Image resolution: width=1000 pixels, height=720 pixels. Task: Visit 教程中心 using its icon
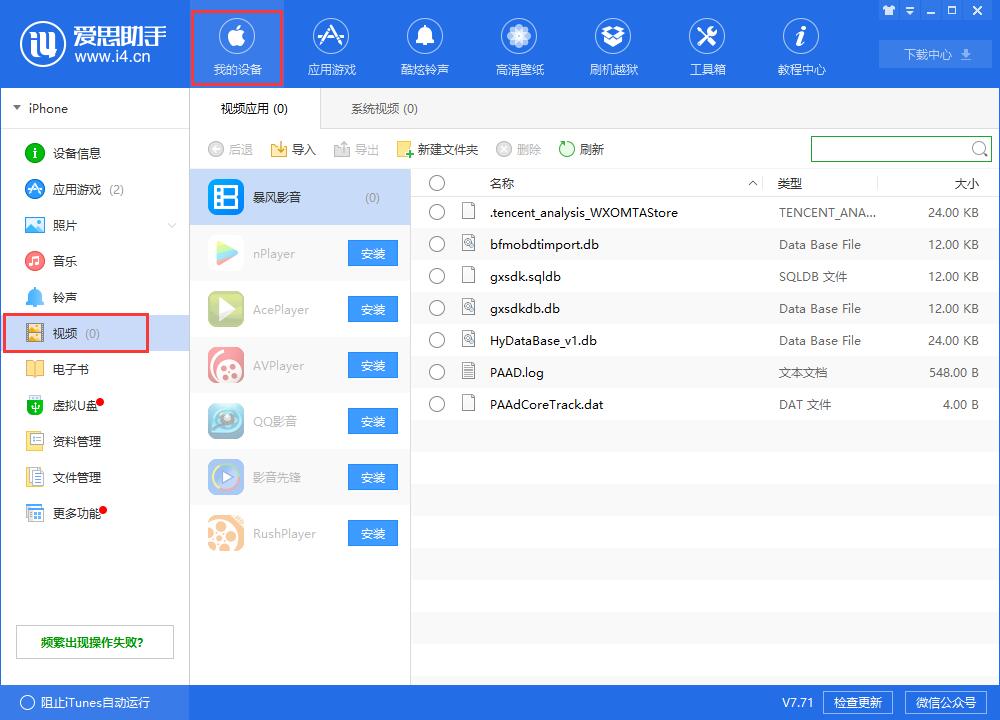click(x=801, y=45)
